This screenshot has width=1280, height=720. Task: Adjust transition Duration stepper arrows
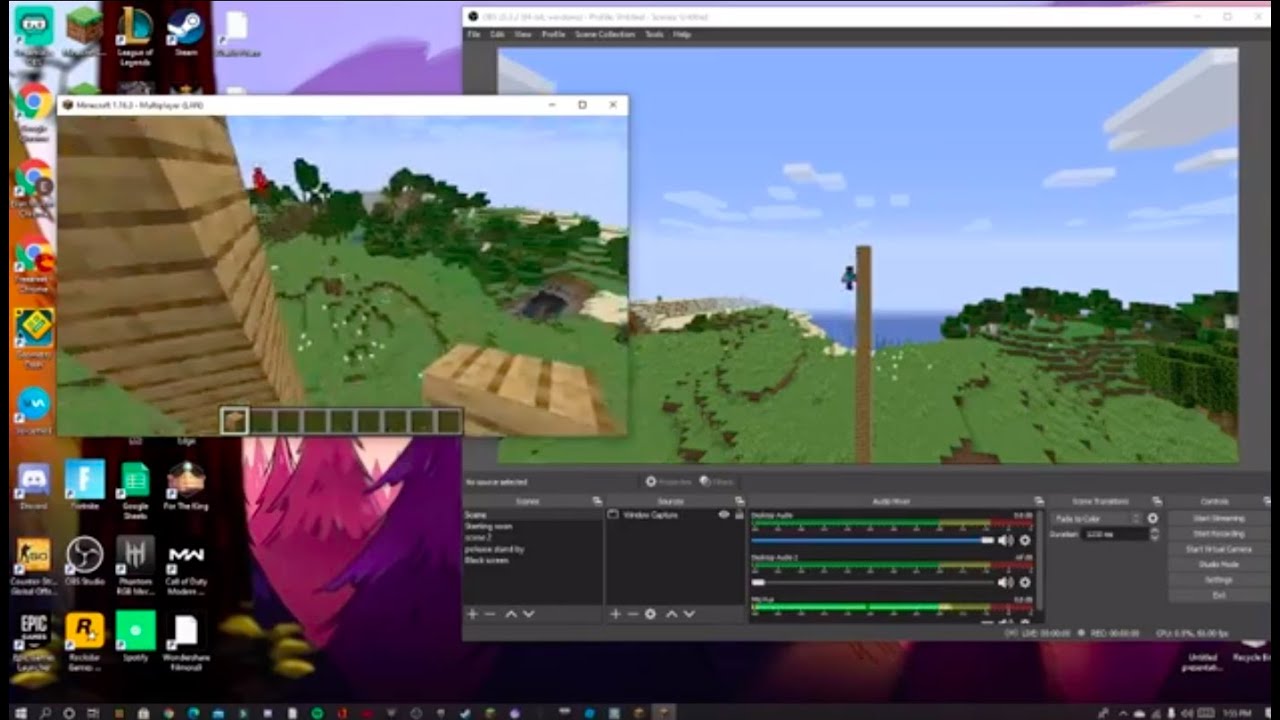tap(1155, 534)
